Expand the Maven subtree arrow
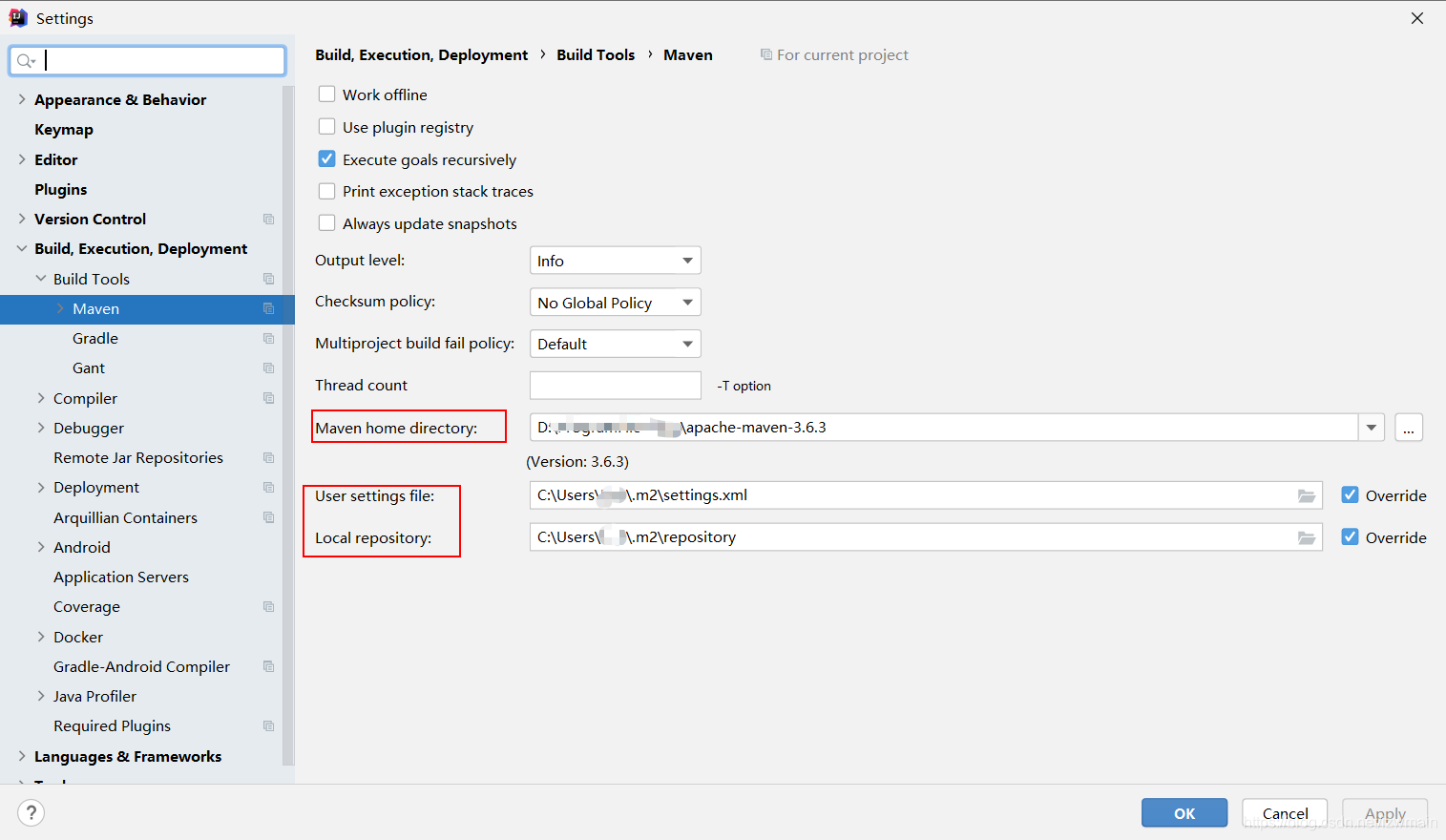This screenshot has height=840, width=1446. click(x=59, y=308)
